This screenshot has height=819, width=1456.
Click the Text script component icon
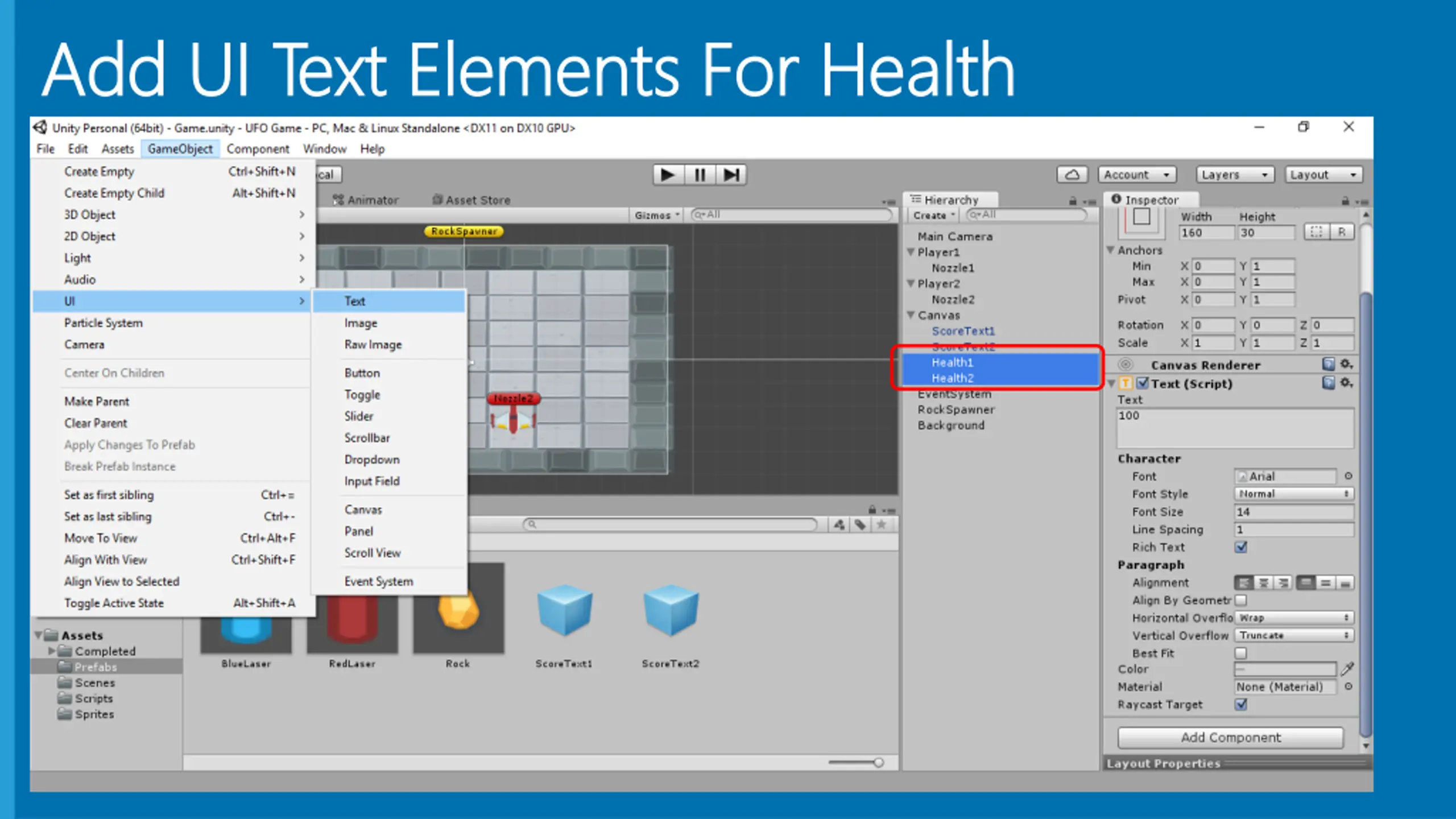pyautogui.click(x=1126, y=383)
